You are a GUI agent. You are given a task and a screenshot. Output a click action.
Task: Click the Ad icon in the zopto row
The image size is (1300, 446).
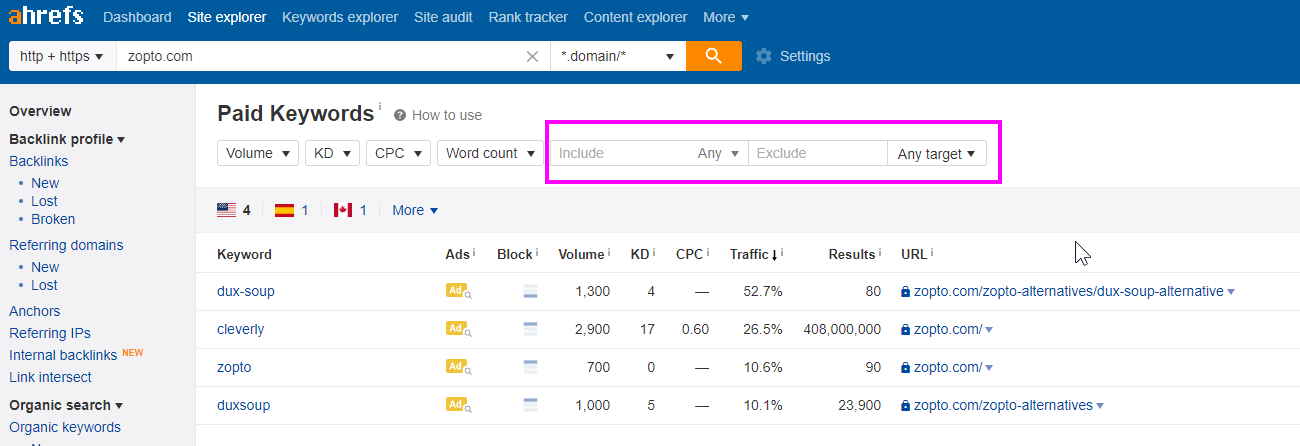[x=458, y=367]
